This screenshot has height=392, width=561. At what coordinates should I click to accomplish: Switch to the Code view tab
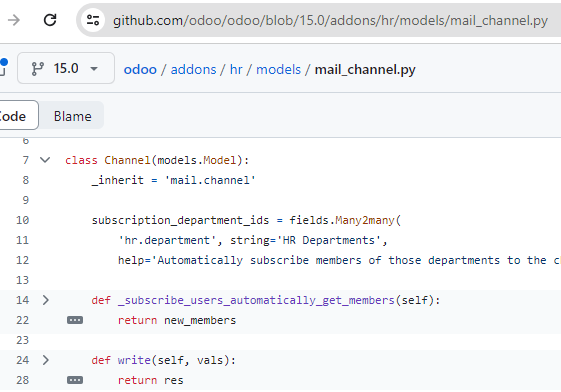point(13,116)
